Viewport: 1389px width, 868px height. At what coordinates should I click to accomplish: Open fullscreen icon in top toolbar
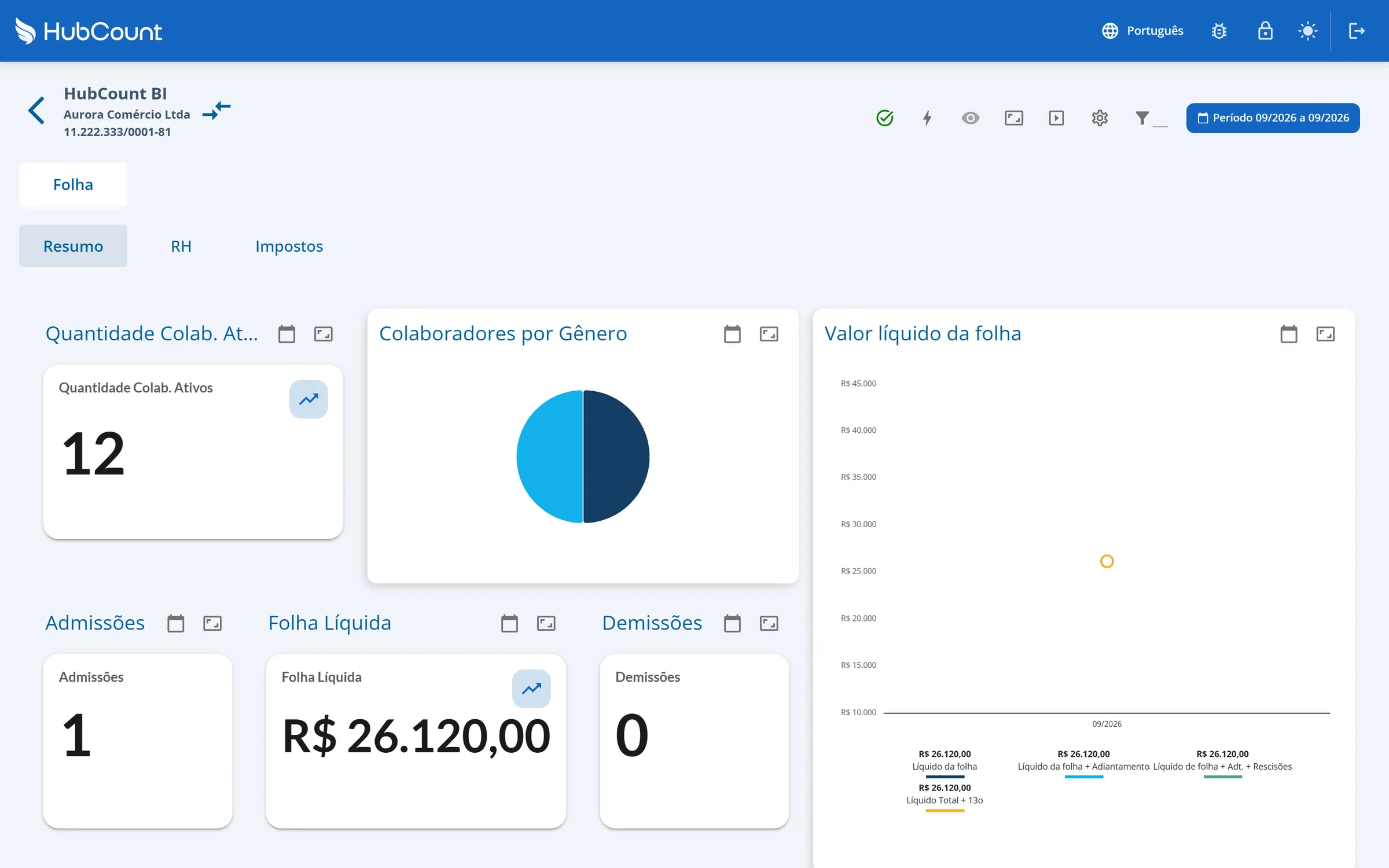[x=1014, y=118]
